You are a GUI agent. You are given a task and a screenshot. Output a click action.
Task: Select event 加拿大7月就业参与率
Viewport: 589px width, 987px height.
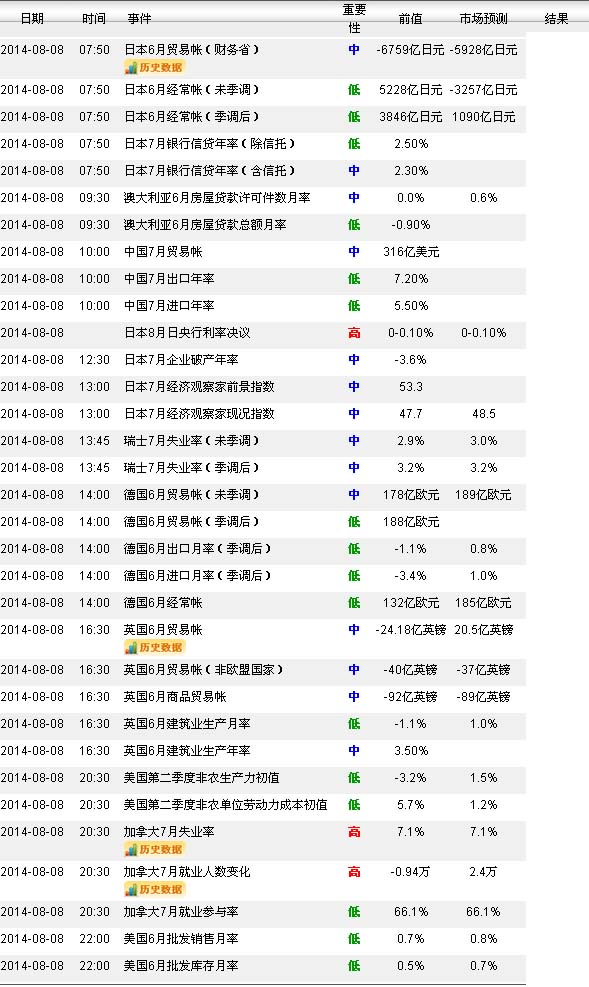point(181,913)
